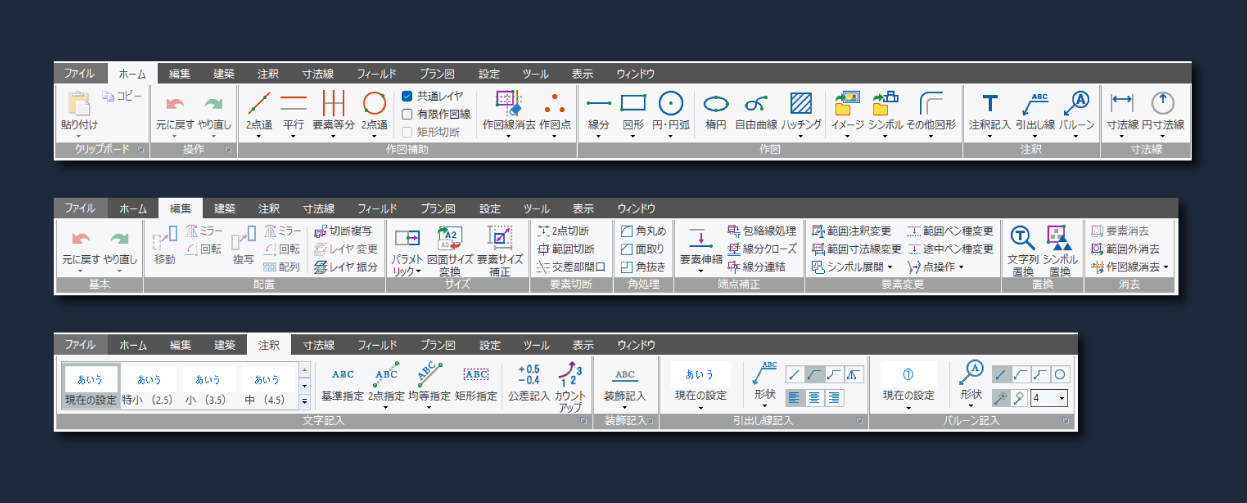Click the コピー icon in クリップボード group
The height and width of the screenshot is (503, 1247).
[109, 96]
